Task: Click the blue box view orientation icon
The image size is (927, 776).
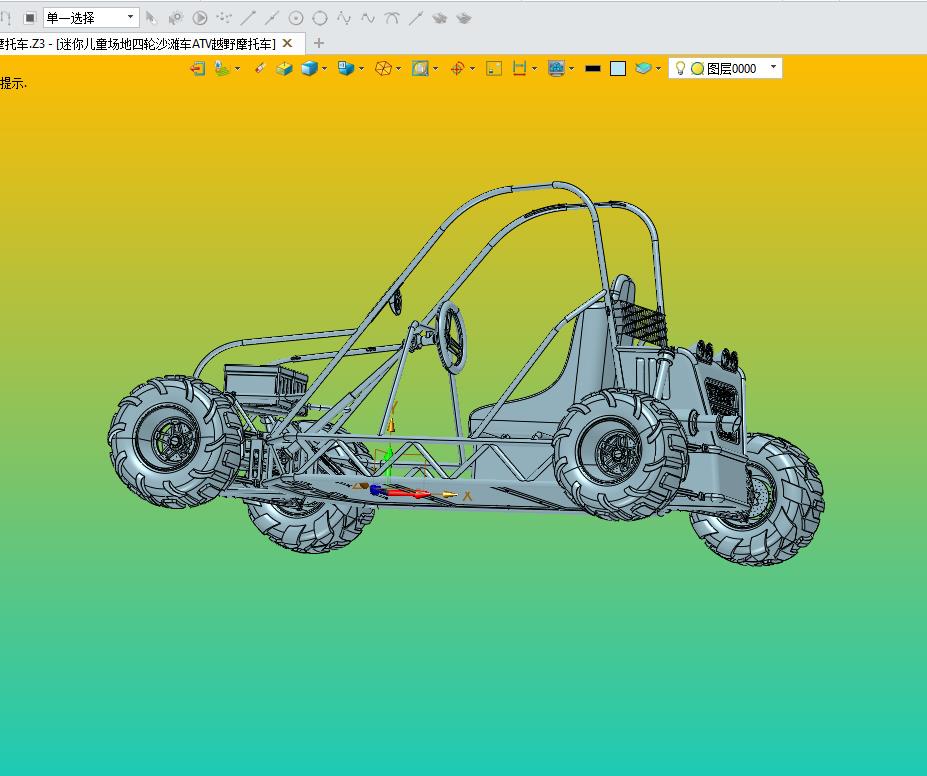Action: coord(346,69)
